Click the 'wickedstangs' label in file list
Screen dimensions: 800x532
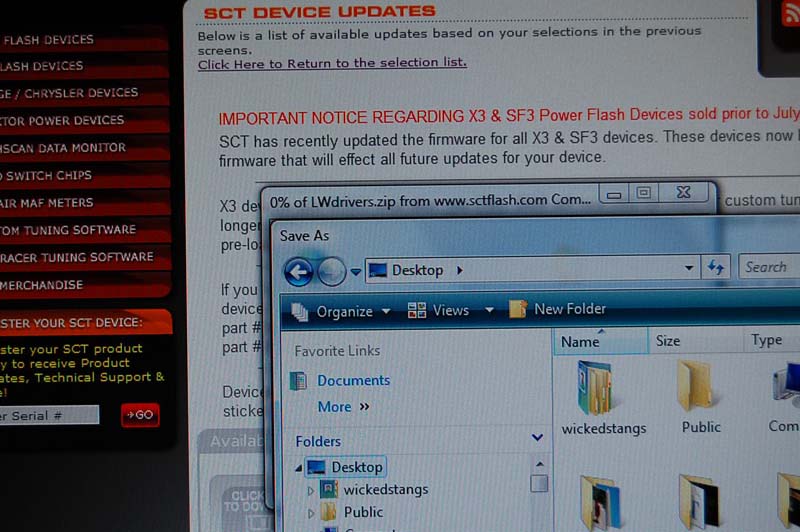tap(604, 428)
